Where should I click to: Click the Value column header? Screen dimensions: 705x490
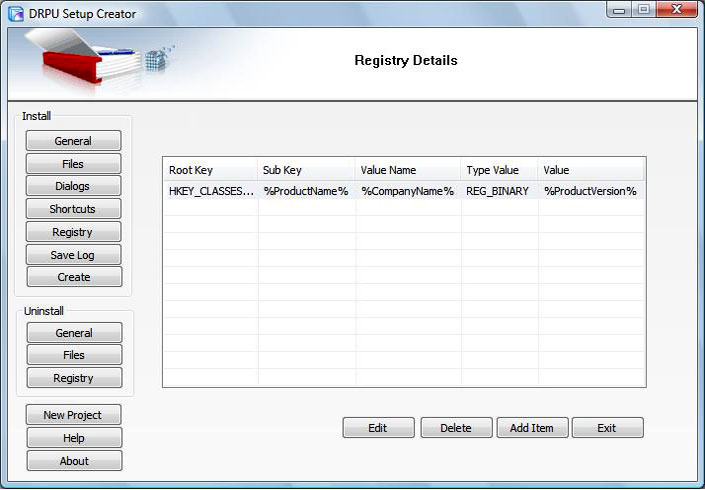(591, 170)
